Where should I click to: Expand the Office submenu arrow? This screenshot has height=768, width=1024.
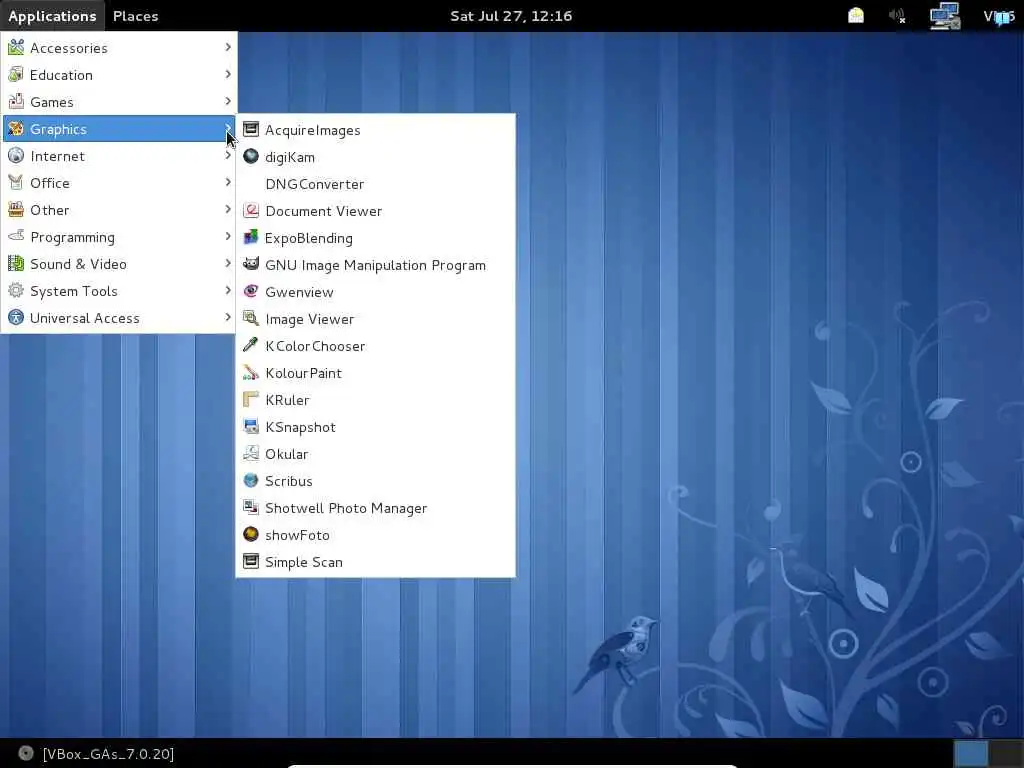(x=228, y=182)
